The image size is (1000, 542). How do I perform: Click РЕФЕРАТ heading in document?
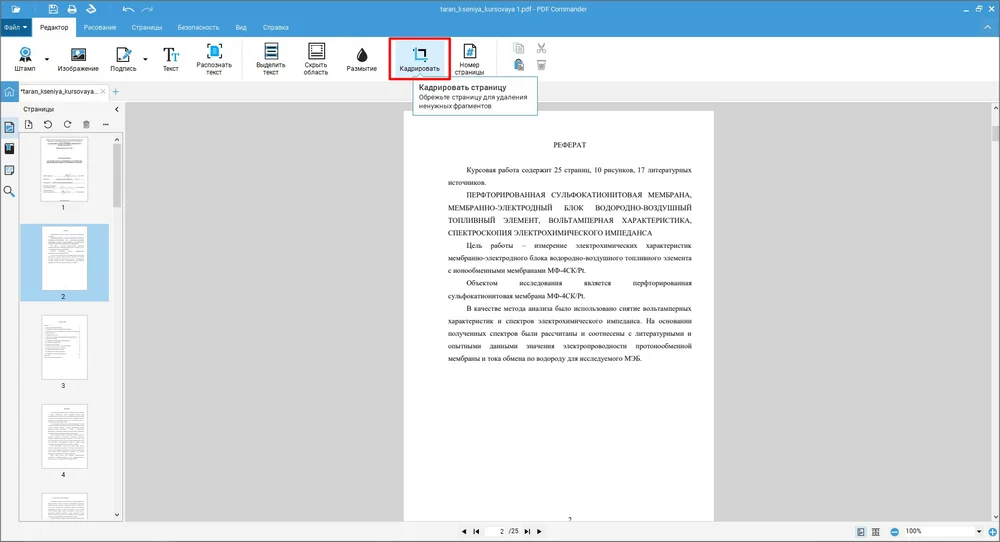point(570,145)
